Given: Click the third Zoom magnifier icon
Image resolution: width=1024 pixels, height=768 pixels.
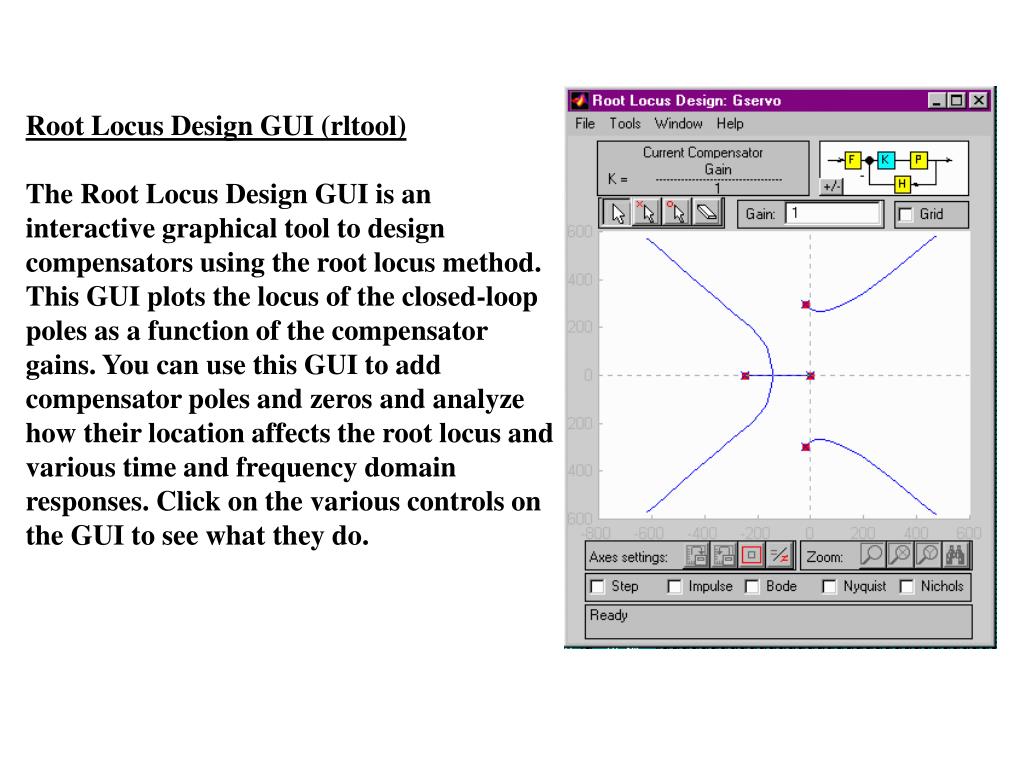Looking at the screenshot, I should tap(927, 556).
